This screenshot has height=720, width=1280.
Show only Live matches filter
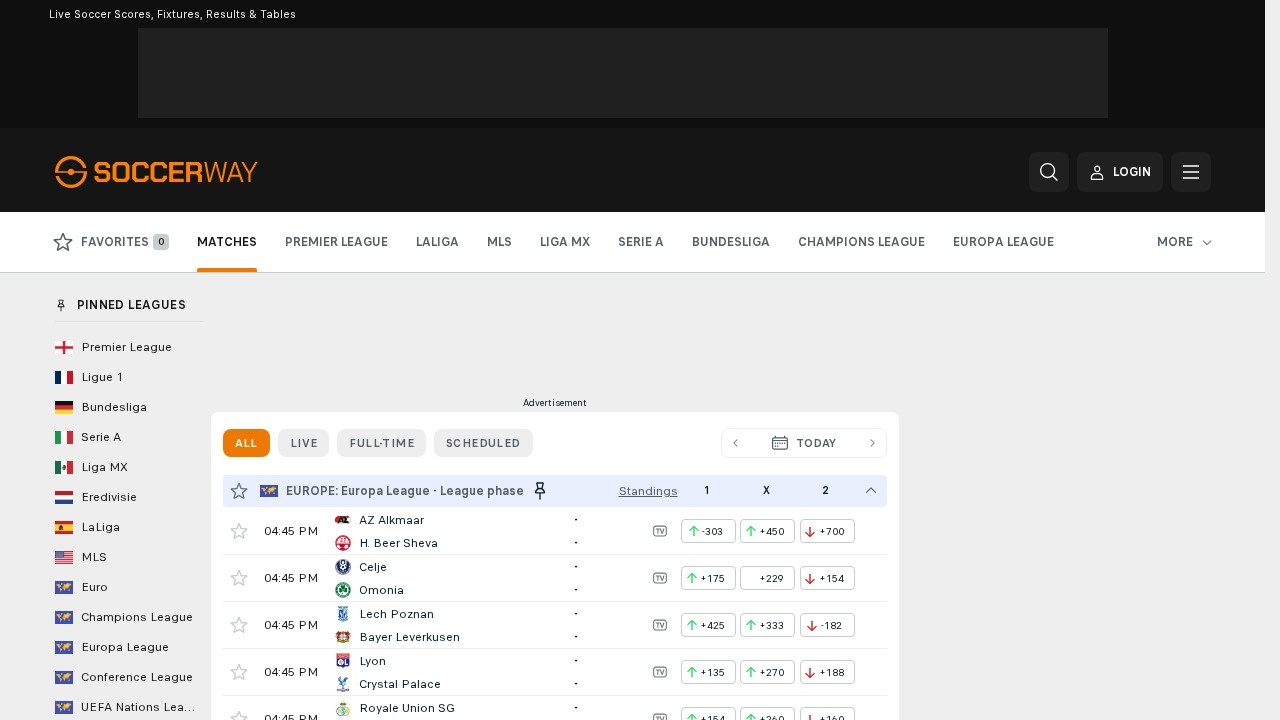(x=304, y=443)
